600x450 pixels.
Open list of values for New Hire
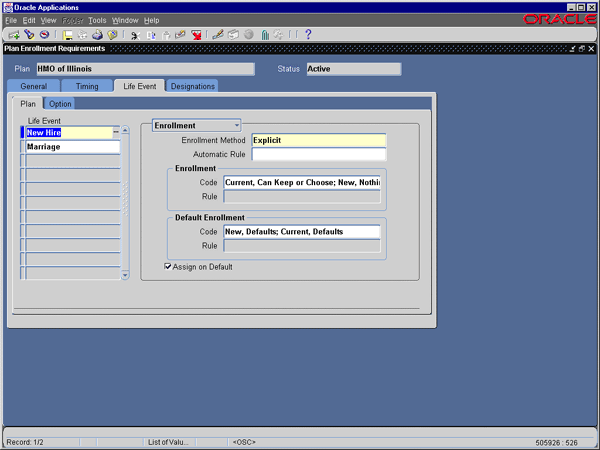coord(116,132)
